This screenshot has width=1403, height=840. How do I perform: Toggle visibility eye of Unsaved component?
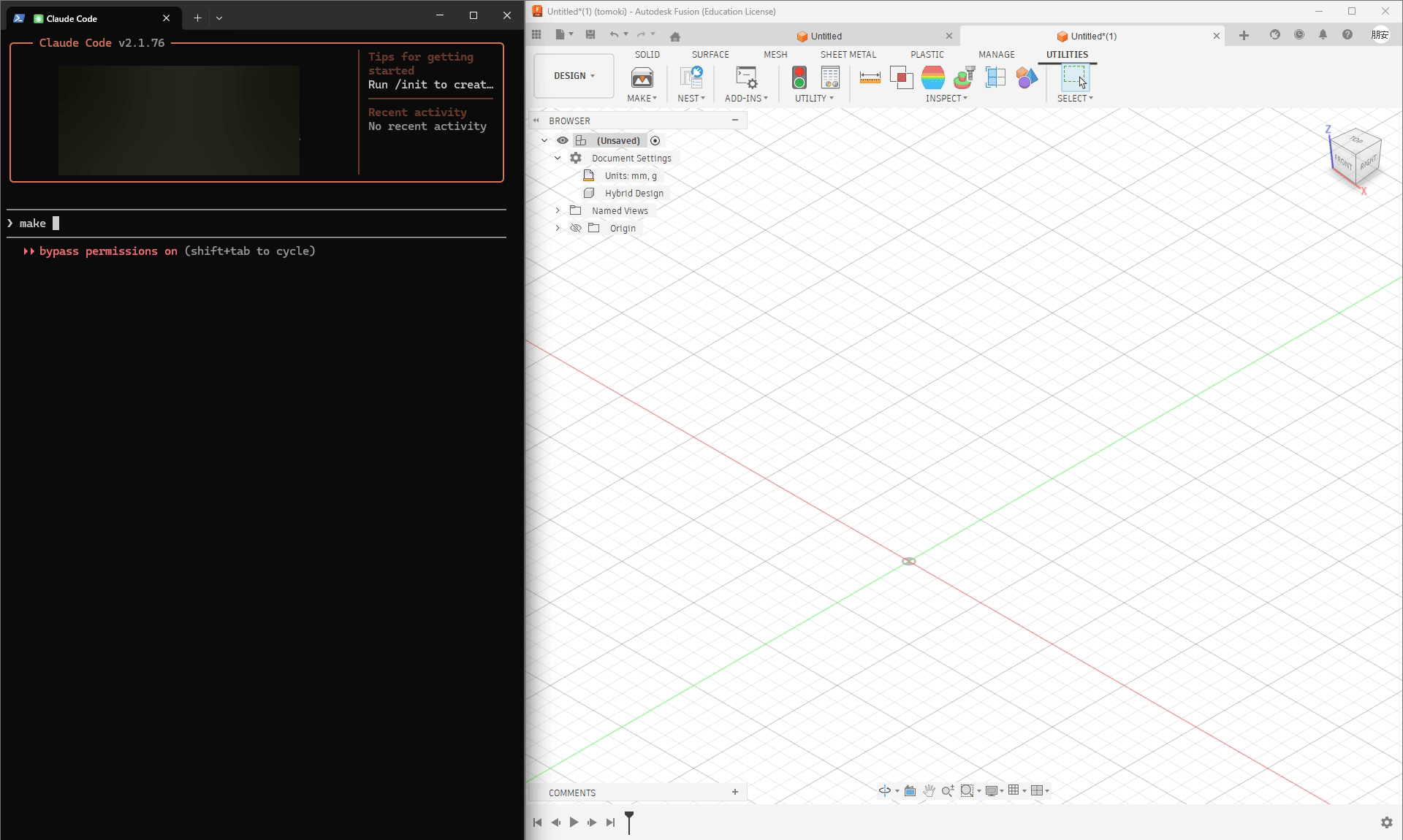tap(563, 140)
